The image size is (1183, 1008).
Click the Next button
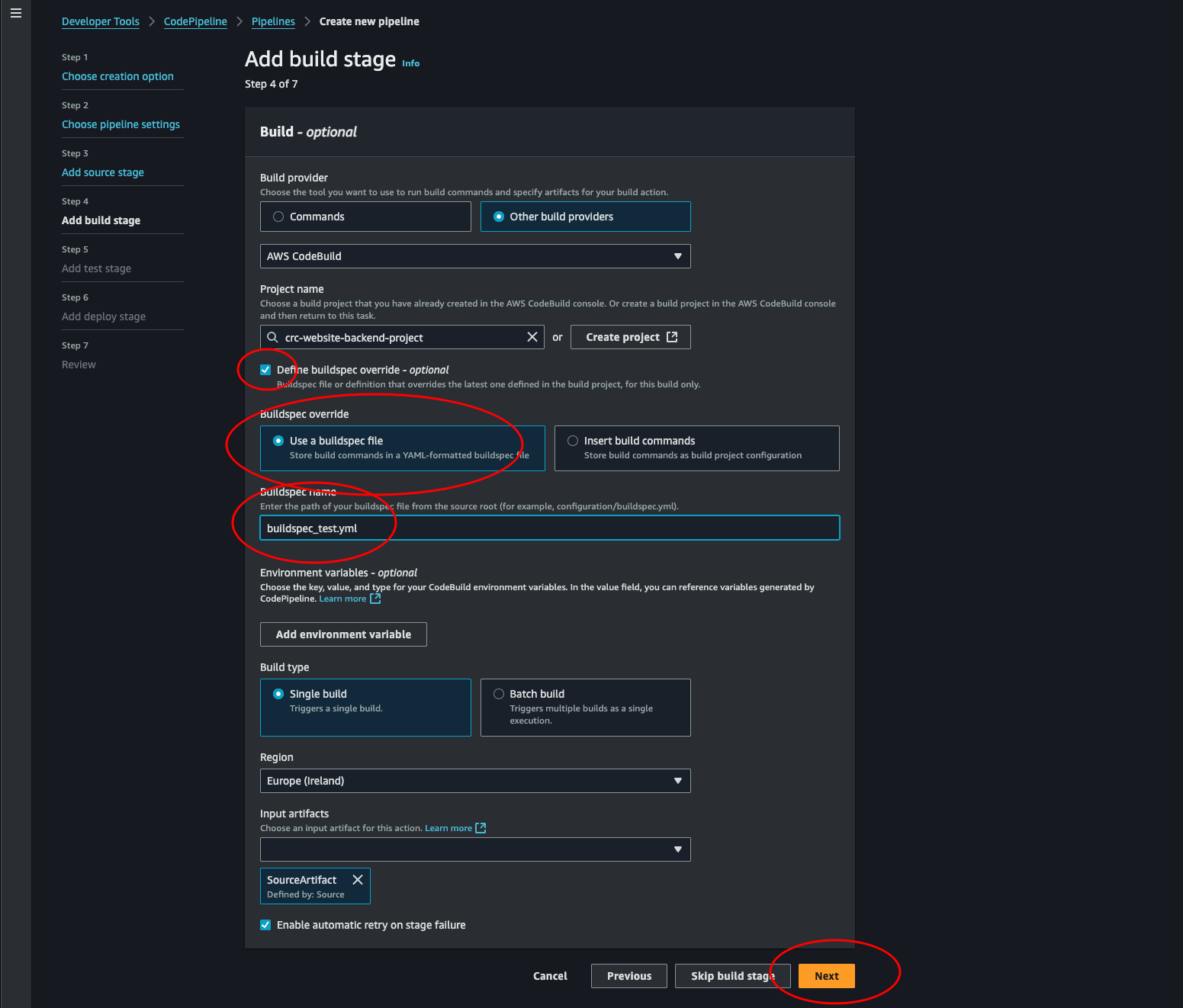click(826, 976)
